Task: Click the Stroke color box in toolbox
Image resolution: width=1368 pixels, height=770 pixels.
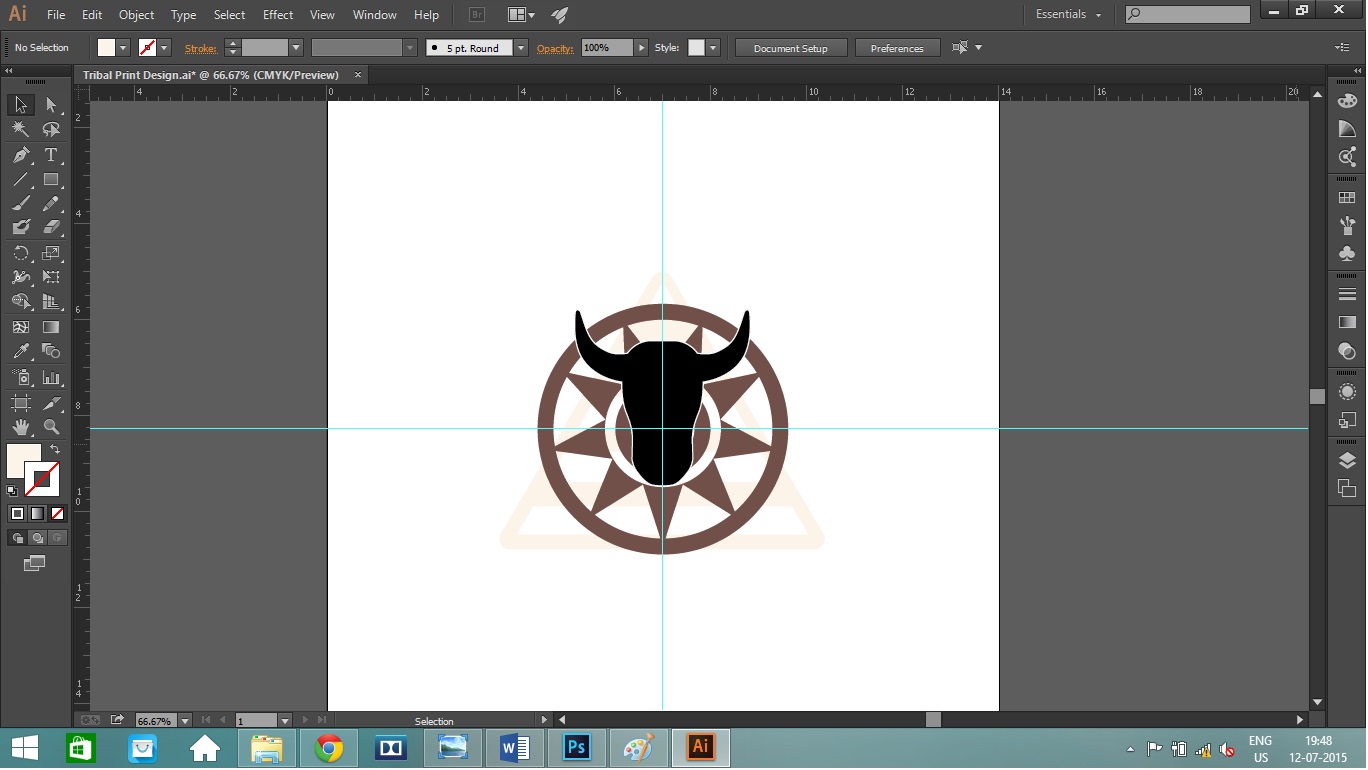Action: tap(42, 479)
